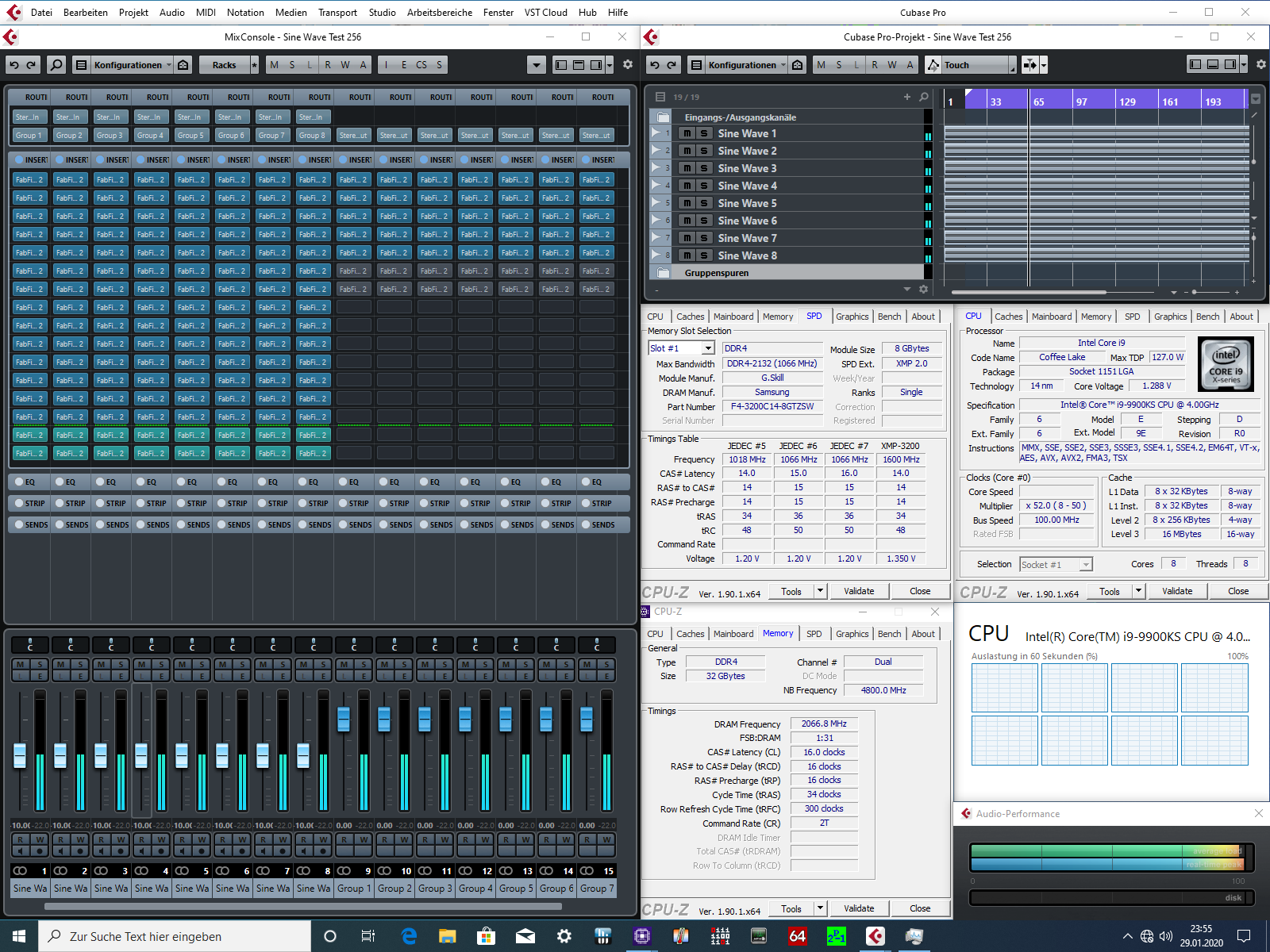The height and width of the screenshot is (952, 1270).
Task: Click the Windows taskbar search box
Action: click(x=175, y=936)
